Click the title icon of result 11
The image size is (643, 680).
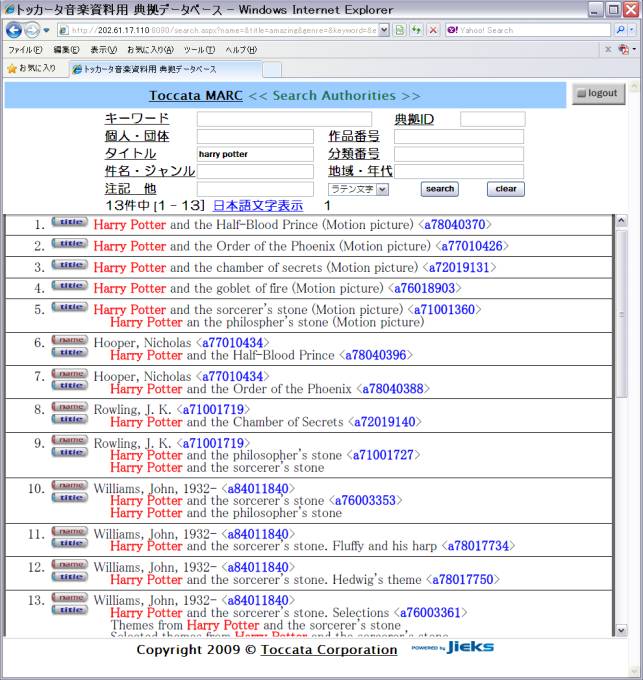click(x=69, y=543)
